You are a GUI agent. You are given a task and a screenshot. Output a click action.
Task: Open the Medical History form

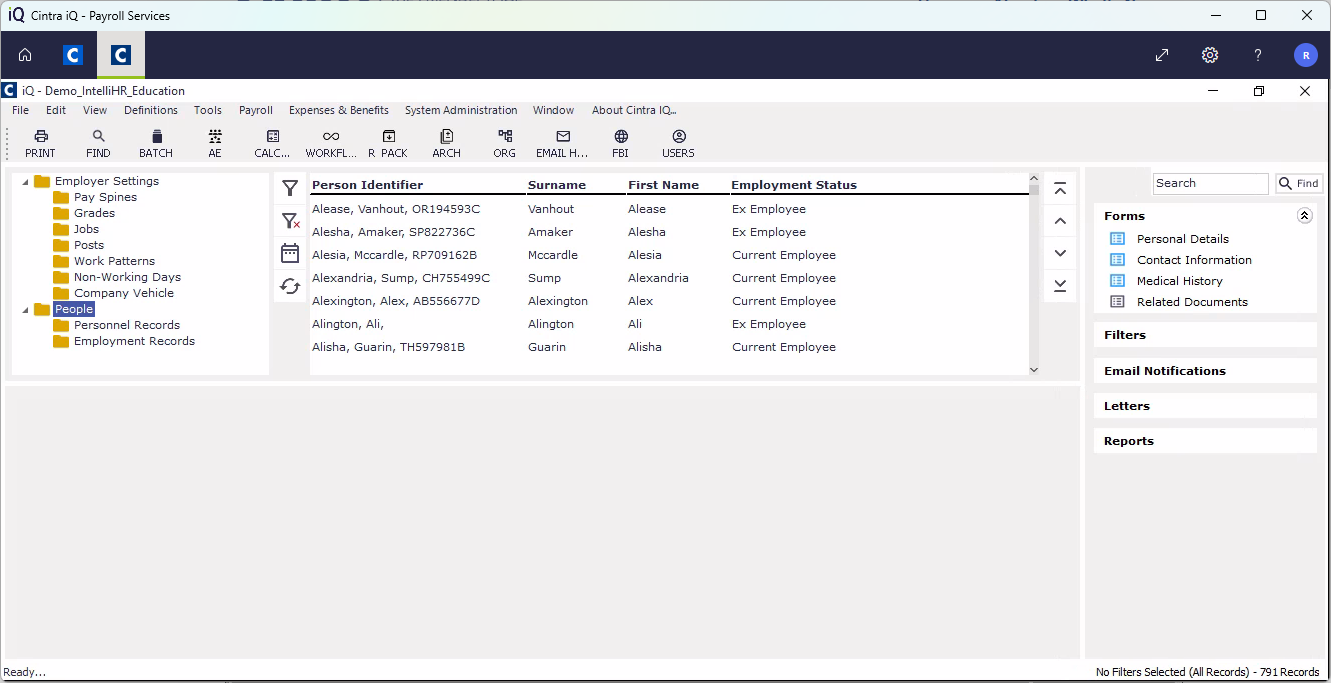coord(1179,281)
